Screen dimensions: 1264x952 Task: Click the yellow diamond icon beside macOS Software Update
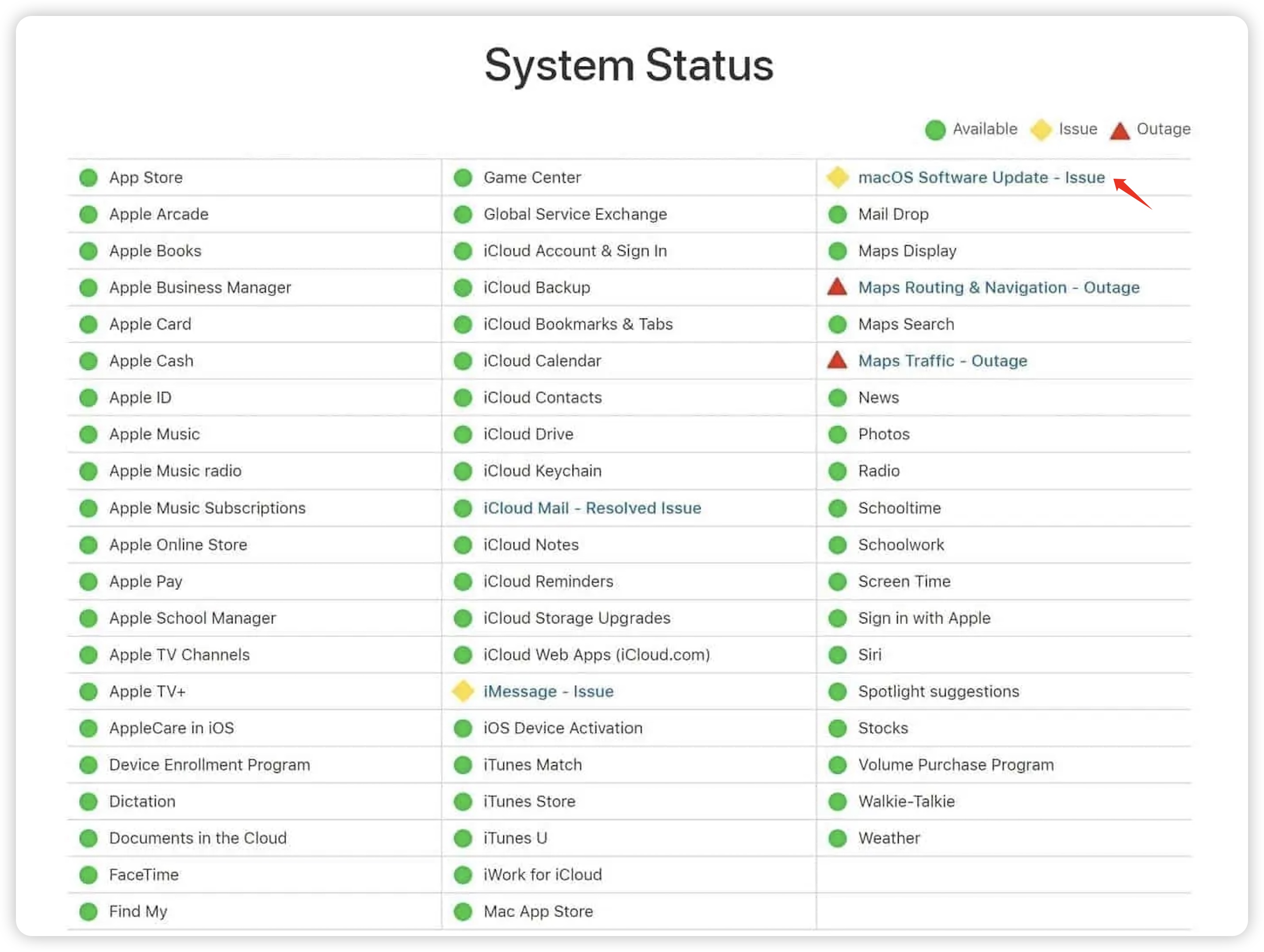pyautogui.click(x=837, y=177)
